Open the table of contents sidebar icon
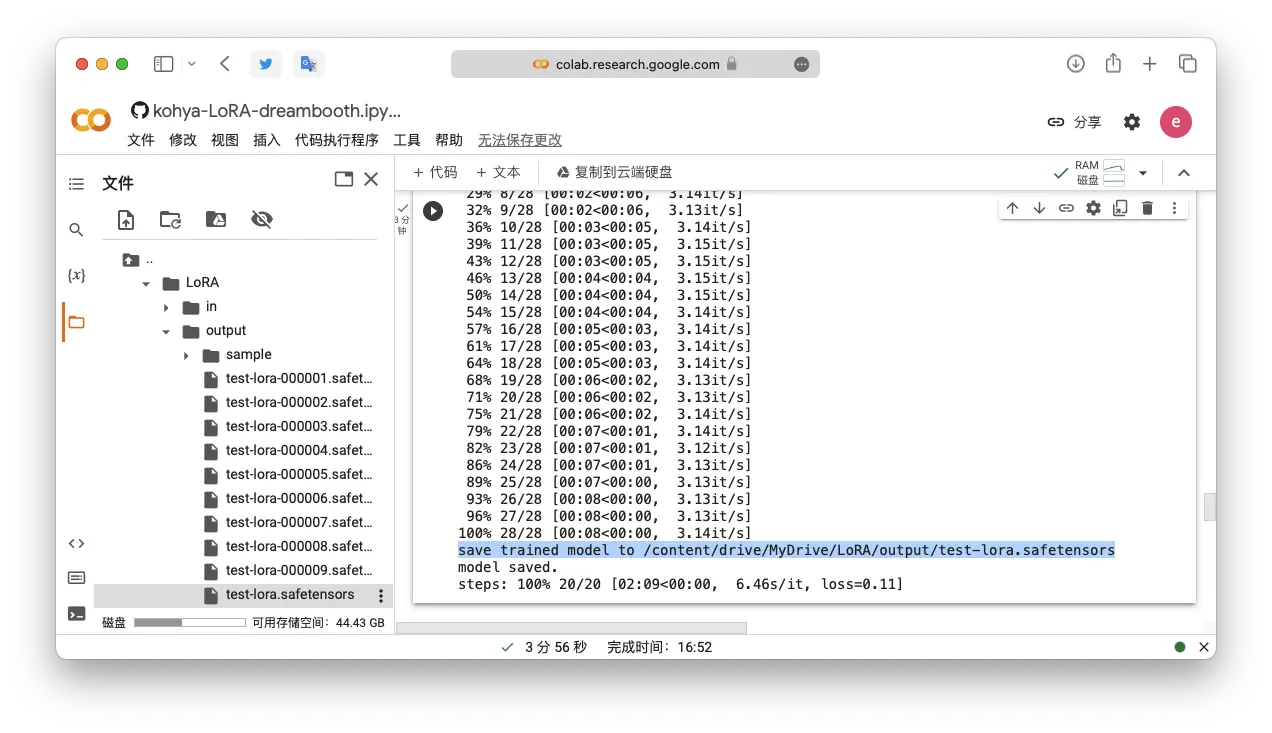This screenshot has height=733, width=1272. (76, 184)
